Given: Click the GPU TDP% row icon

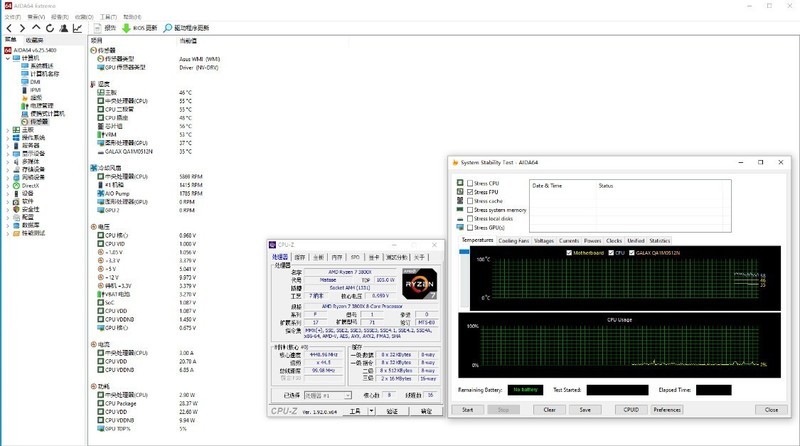Looking at the screenshot, I should 101,429.
